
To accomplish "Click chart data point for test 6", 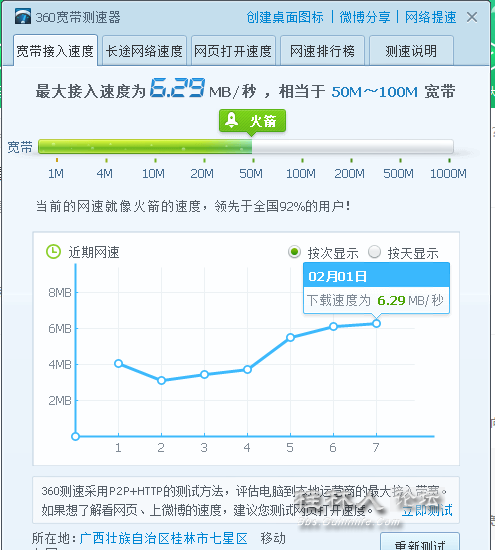I will [x=333, y=327].
